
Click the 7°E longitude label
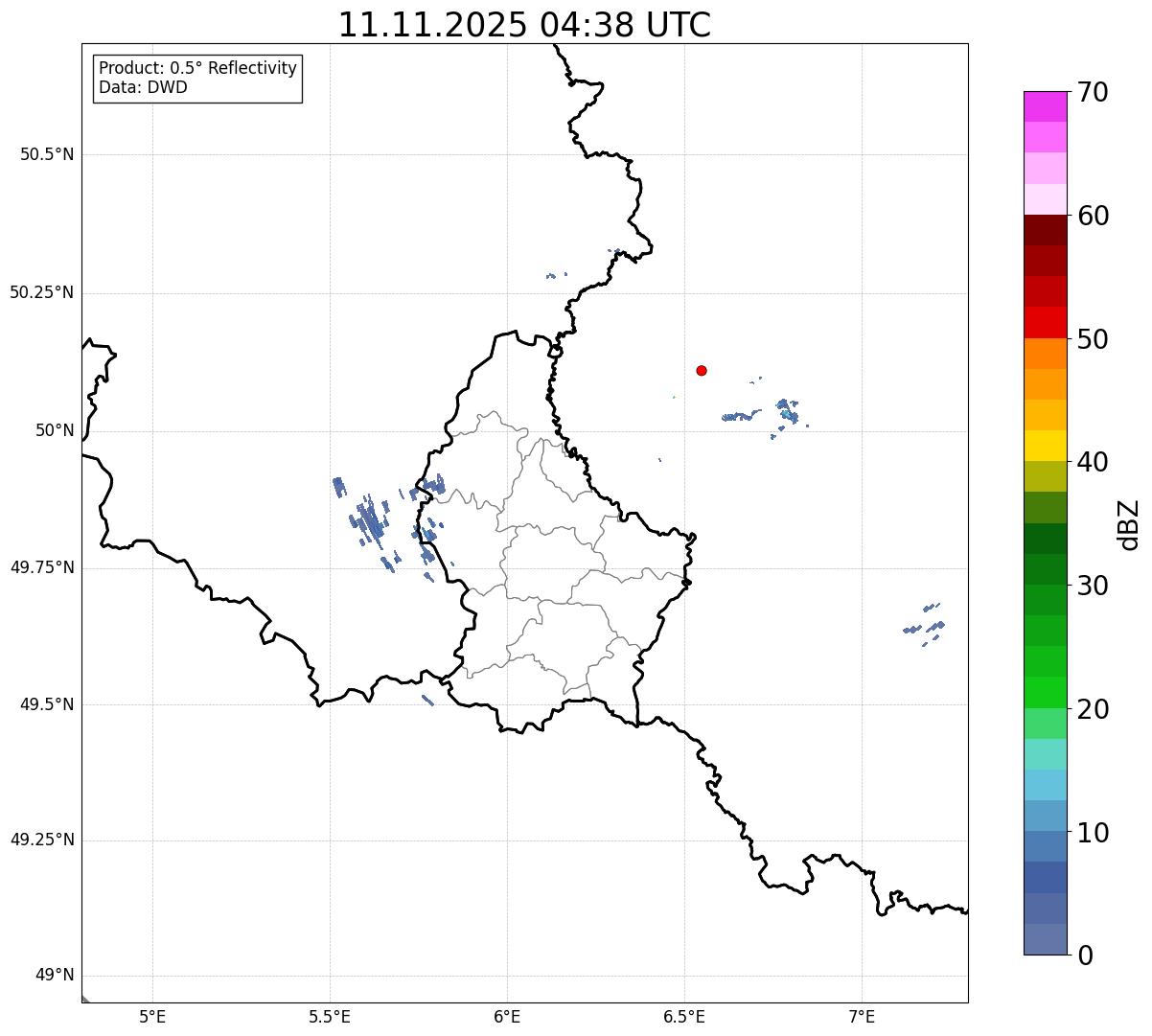pyautogui.click(x=862, y=1017)
